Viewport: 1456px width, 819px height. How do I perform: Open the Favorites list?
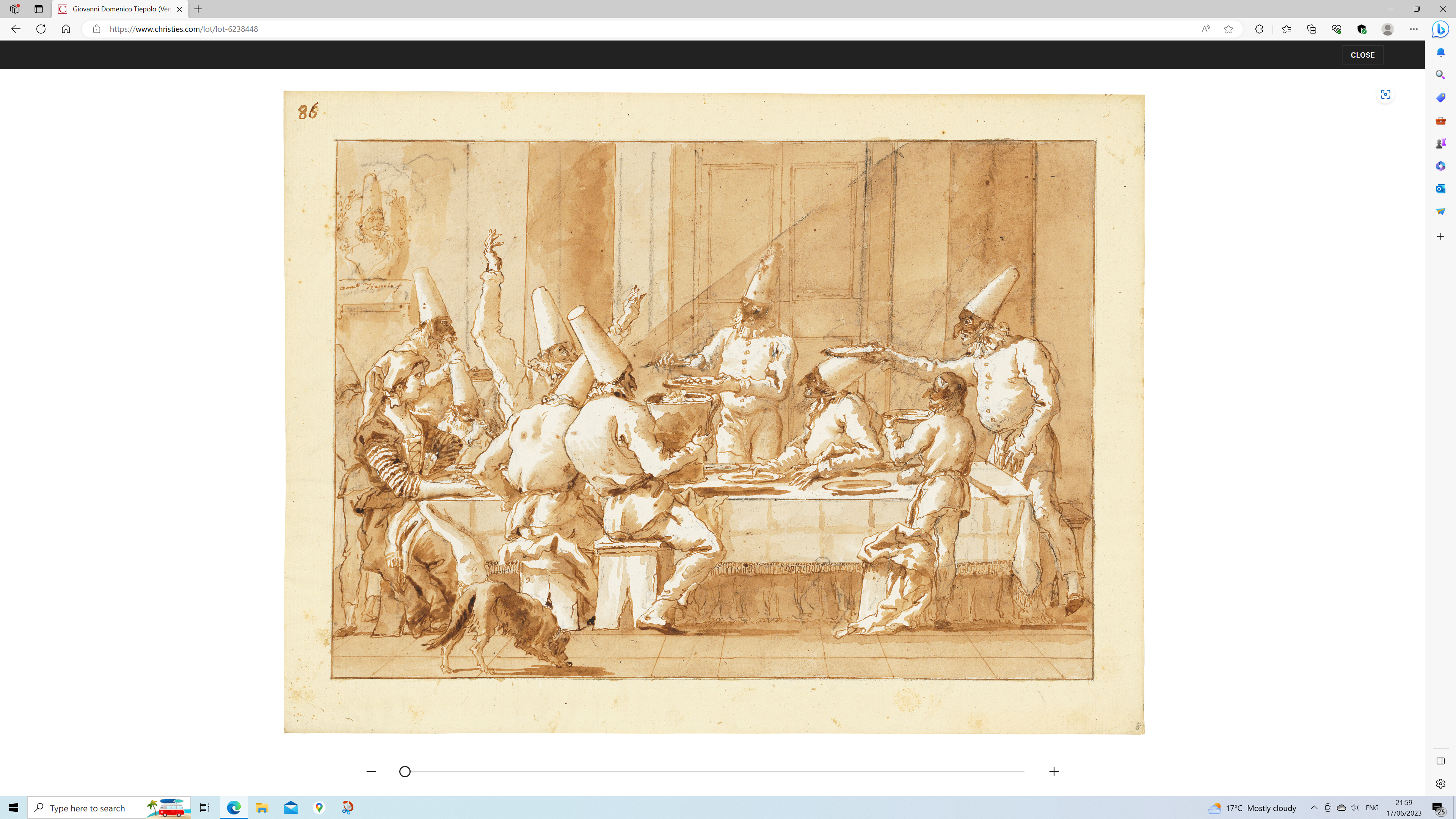click(1287, 29)
